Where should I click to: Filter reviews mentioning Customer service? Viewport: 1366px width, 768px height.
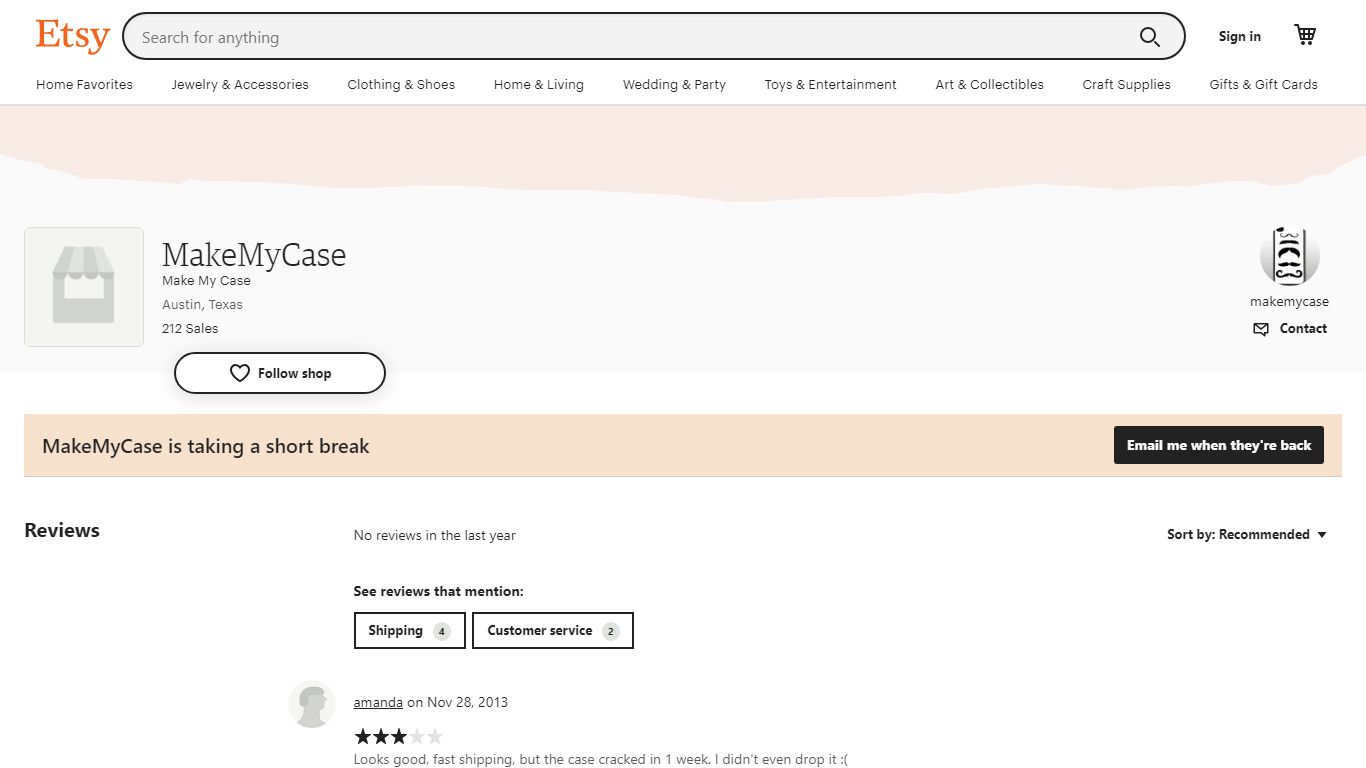[x=552, y=630]
